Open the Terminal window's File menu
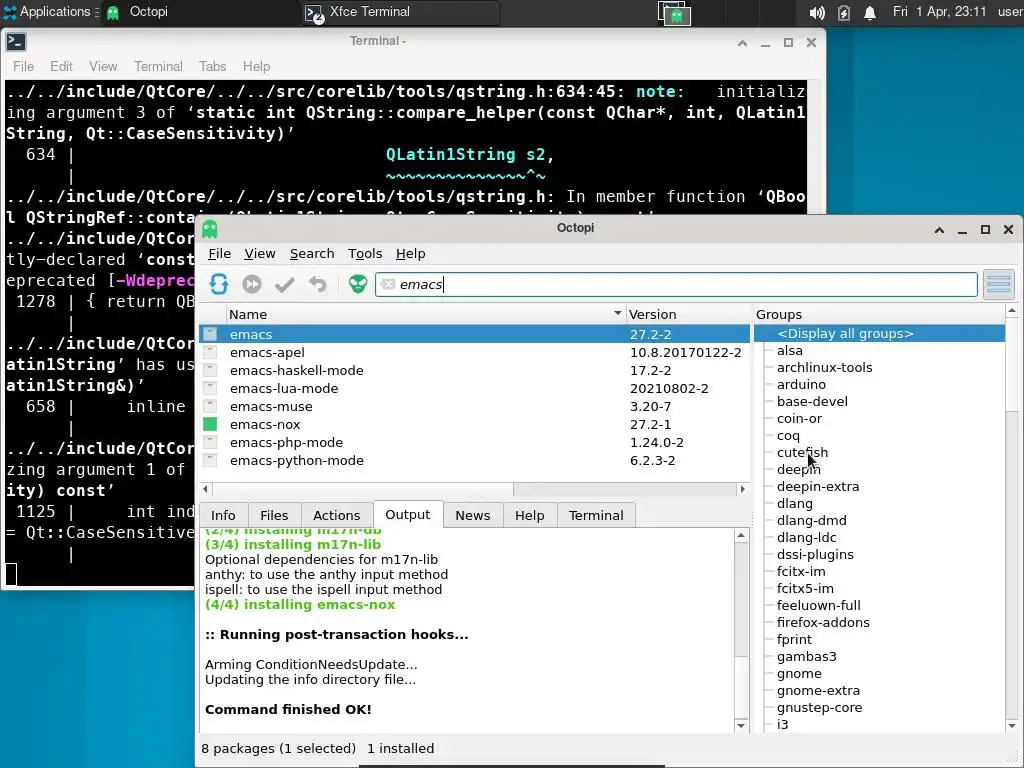The width and height of the screenshot is (1024, 768). click(x=24, y=67)
